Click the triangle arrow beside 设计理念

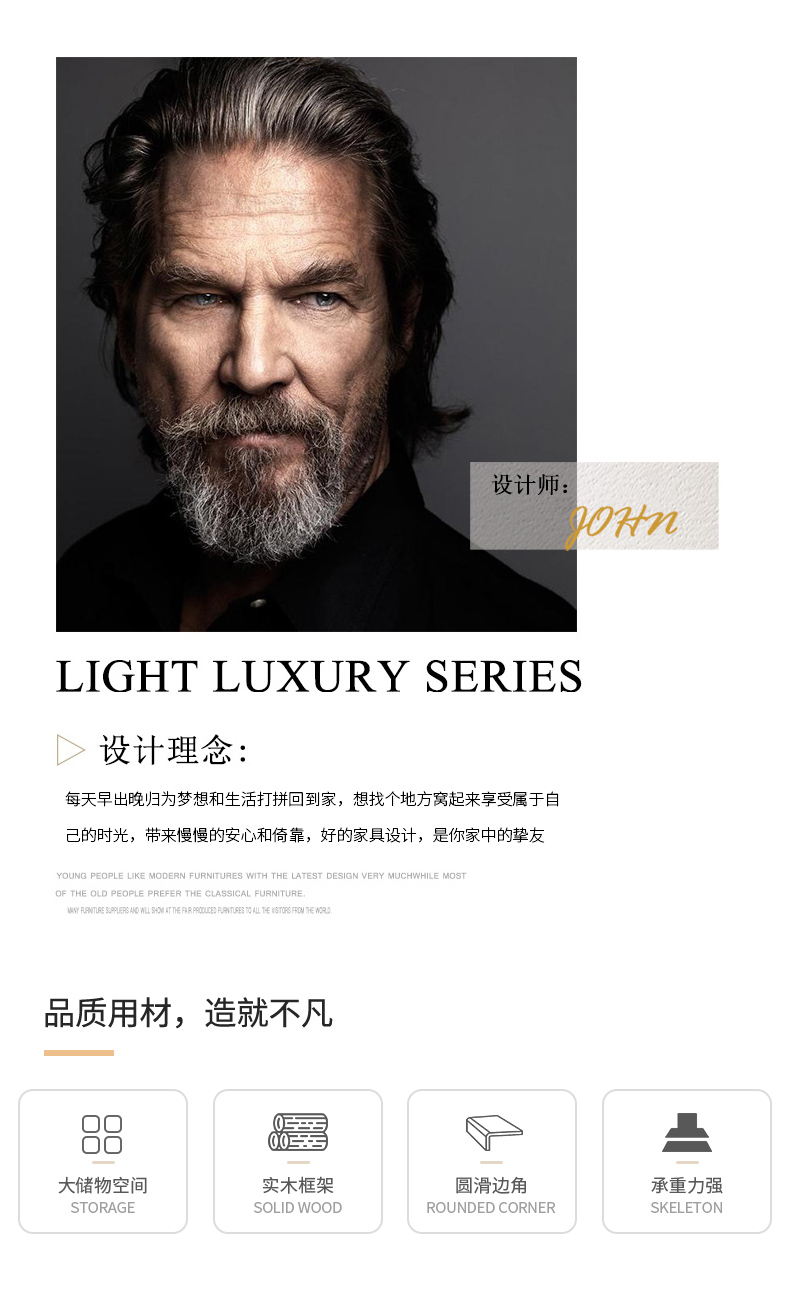(x=71, y=750)
